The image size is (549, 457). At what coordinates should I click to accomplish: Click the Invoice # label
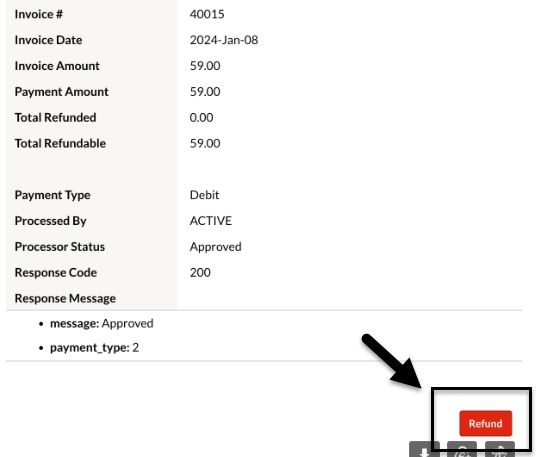(x=39, y=14)
